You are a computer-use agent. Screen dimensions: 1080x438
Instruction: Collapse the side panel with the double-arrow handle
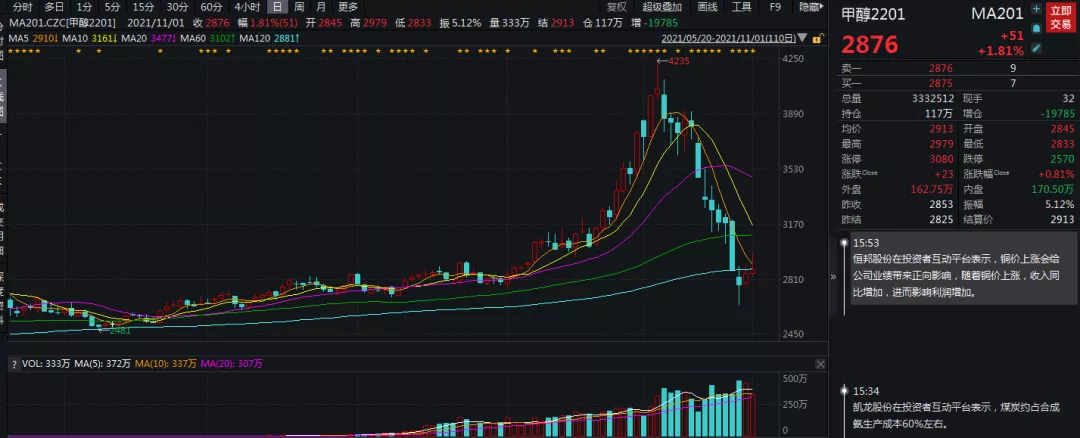tap(833, 276)
